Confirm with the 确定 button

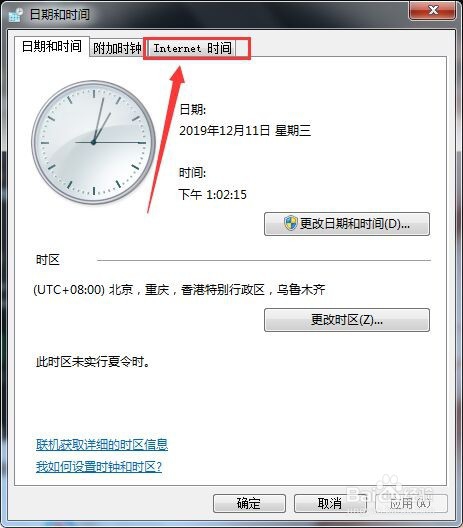click(249, 503)
